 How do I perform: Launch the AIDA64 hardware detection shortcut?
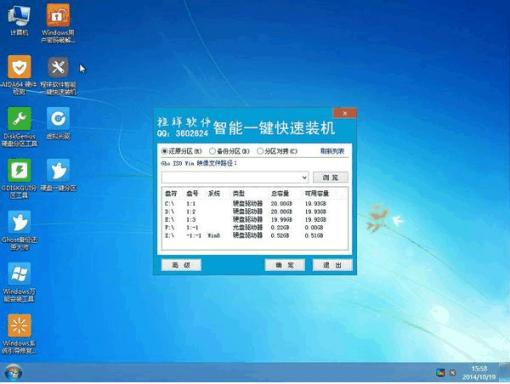(19, 75)
